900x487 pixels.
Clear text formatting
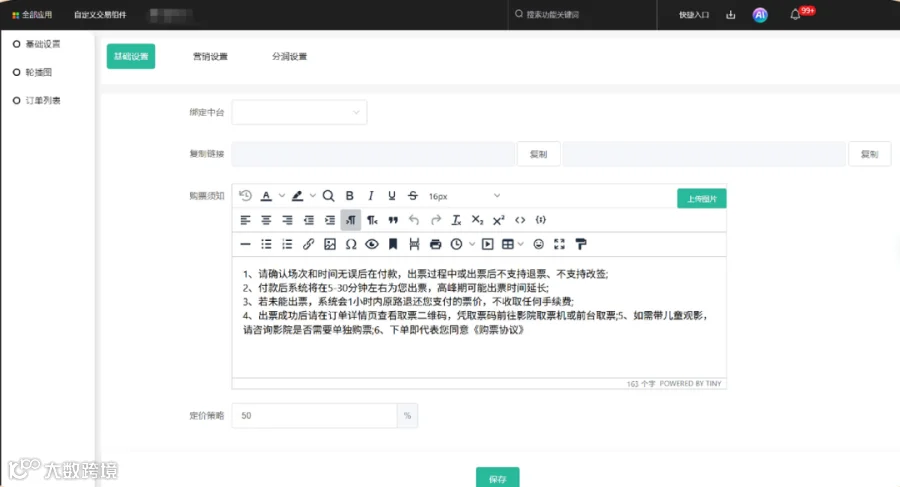click(x=456, y=220)
